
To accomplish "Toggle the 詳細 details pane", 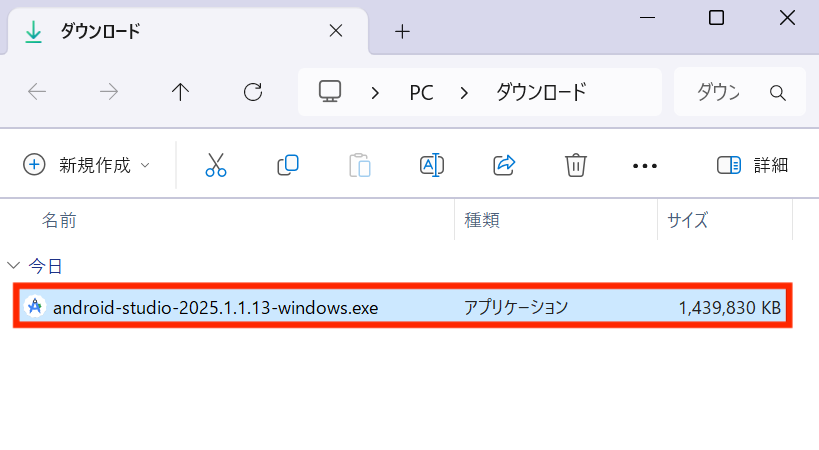I will [752, 165].
